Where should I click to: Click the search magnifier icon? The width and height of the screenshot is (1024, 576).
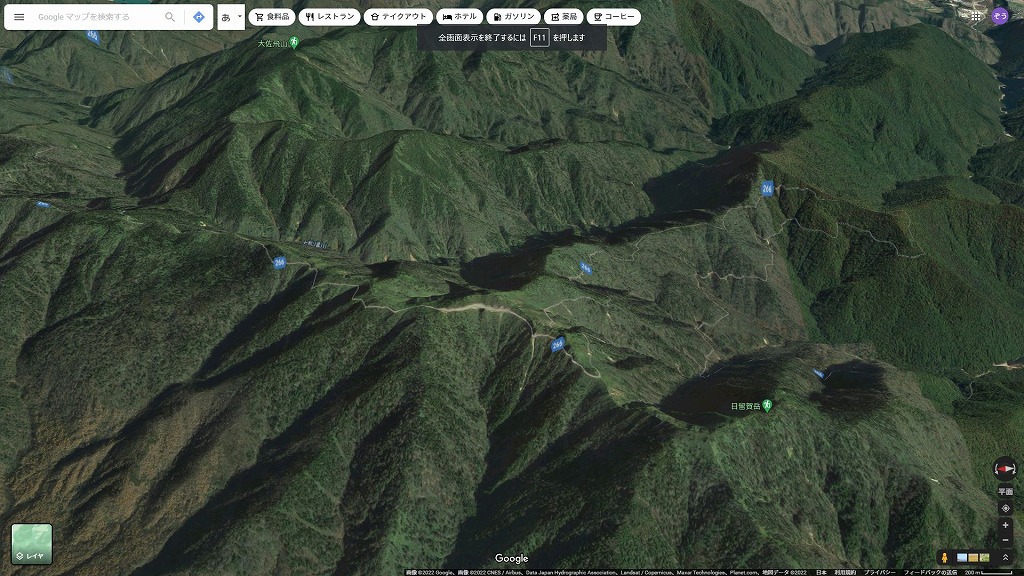point(170,17)
